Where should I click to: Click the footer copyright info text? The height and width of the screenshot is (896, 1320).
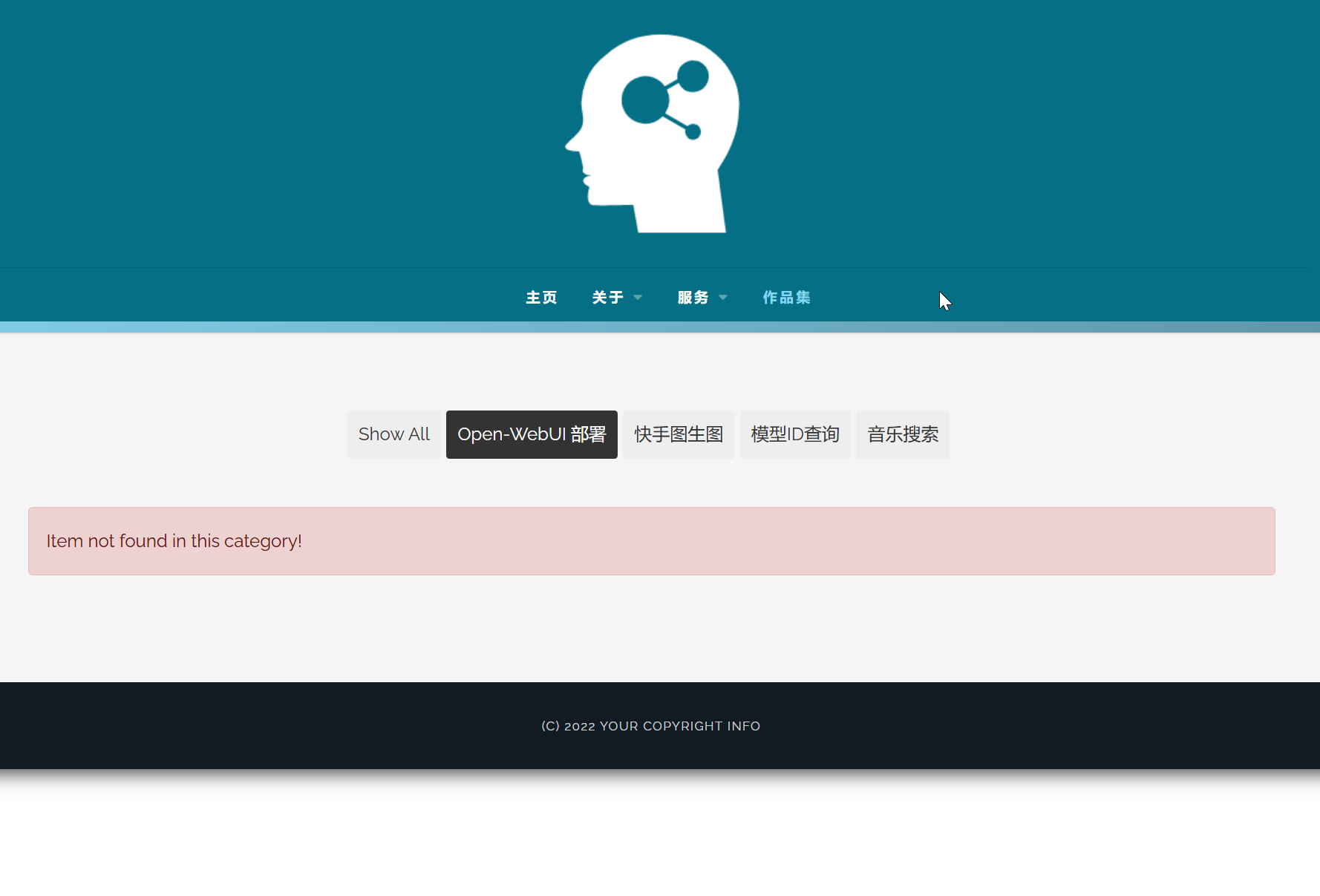click(x=650, y=726)
